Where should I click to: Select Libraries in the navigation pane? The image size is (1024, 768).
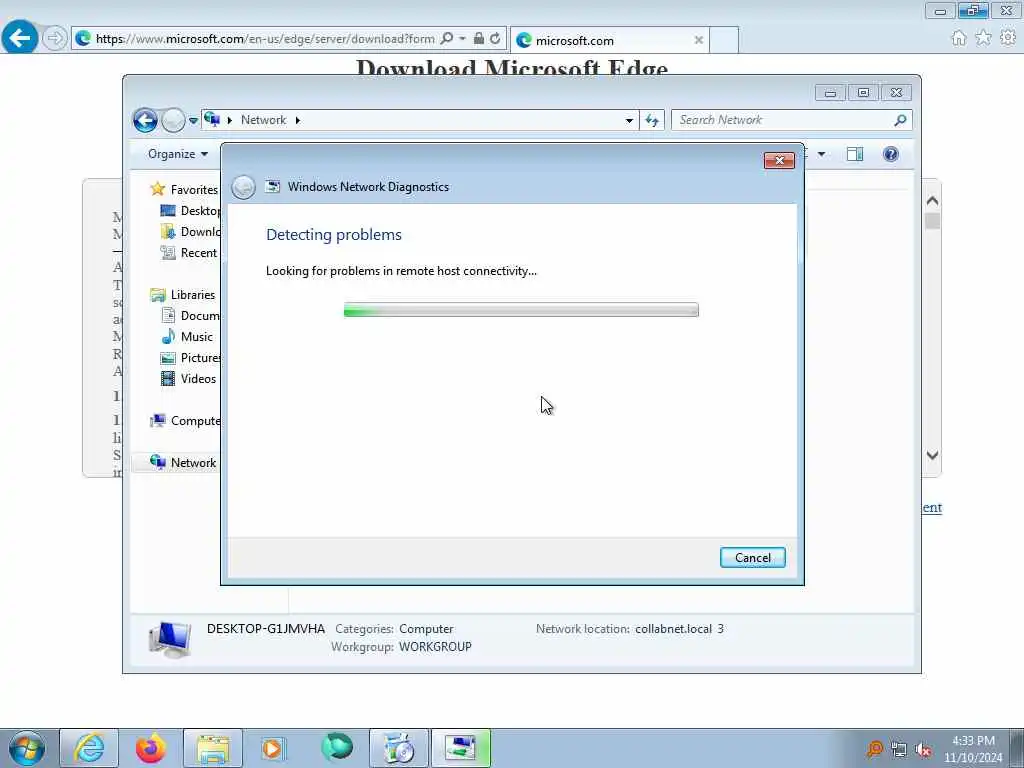point(183,295)
